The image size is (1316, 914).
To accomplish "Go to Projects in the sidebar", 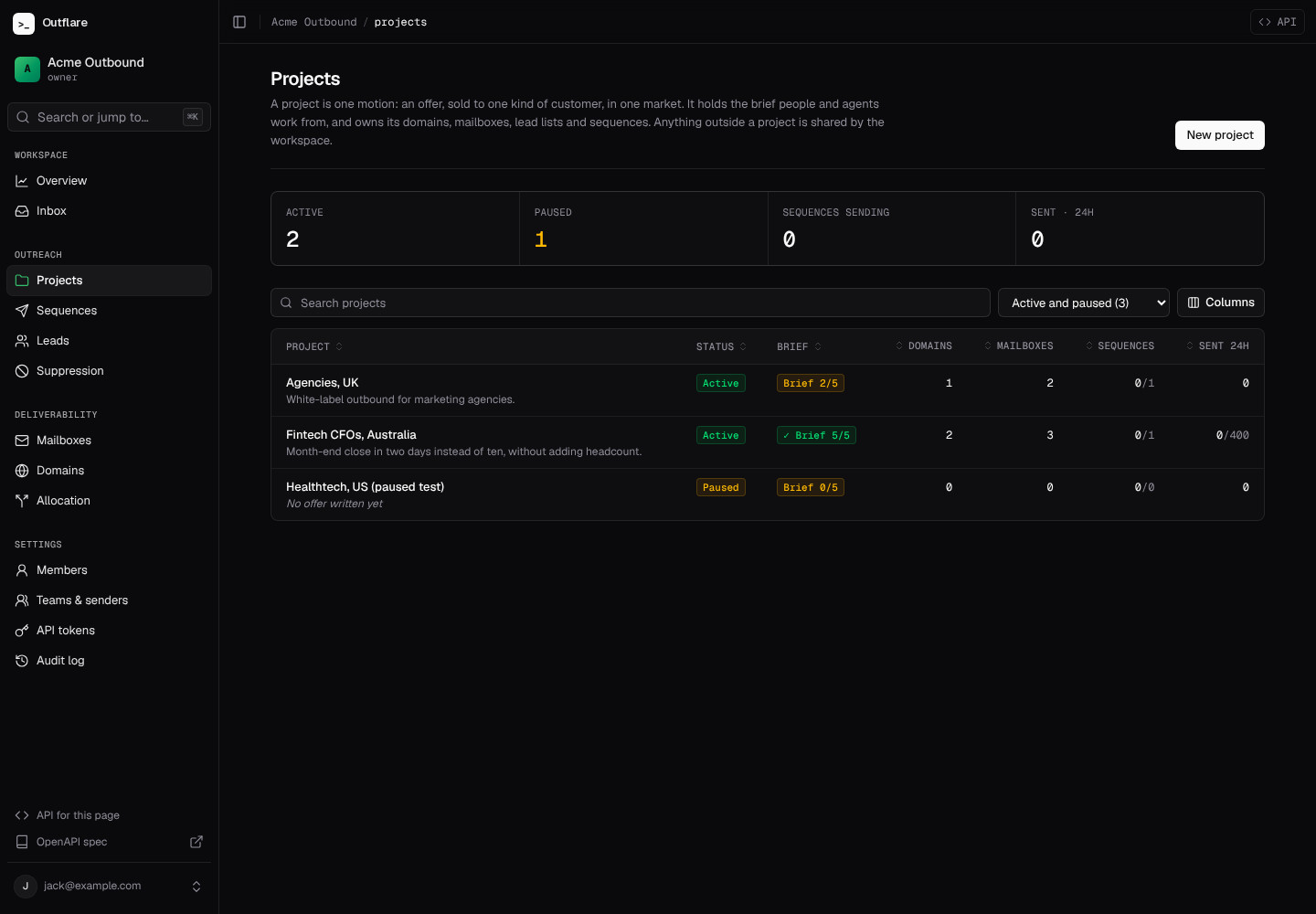I will (x=109, y=281).
